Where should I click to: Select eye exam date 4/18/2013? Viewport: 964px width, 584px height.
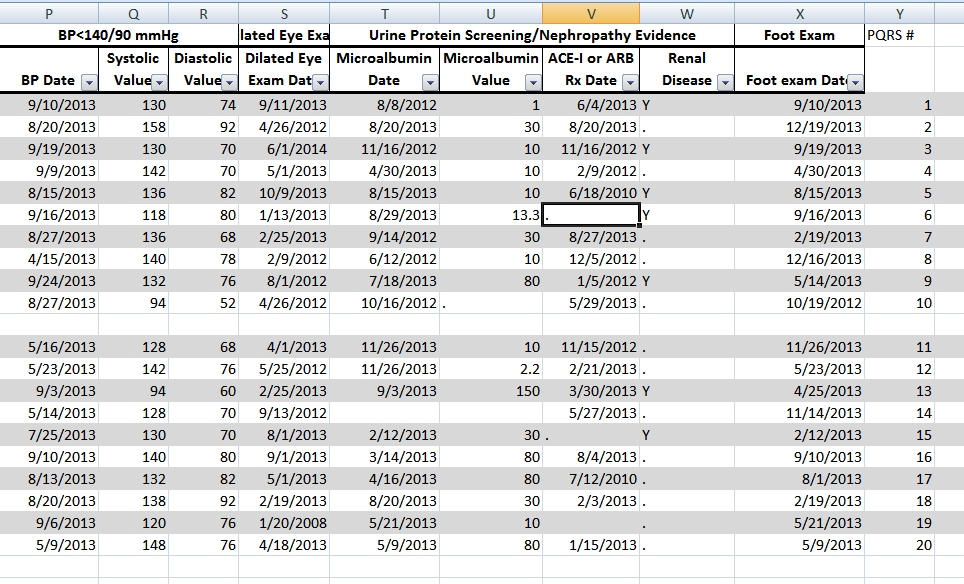click(x=284, y=545)
